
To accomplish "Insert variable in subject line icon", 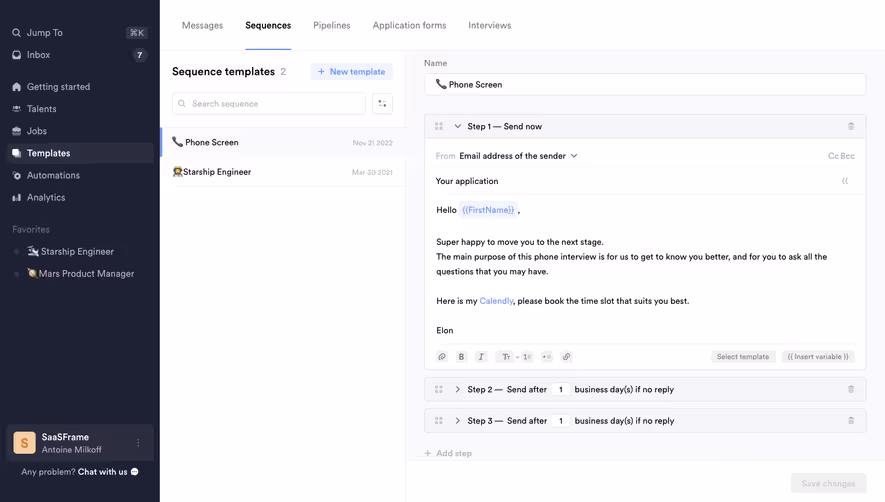I will click(x=845, y=181).
